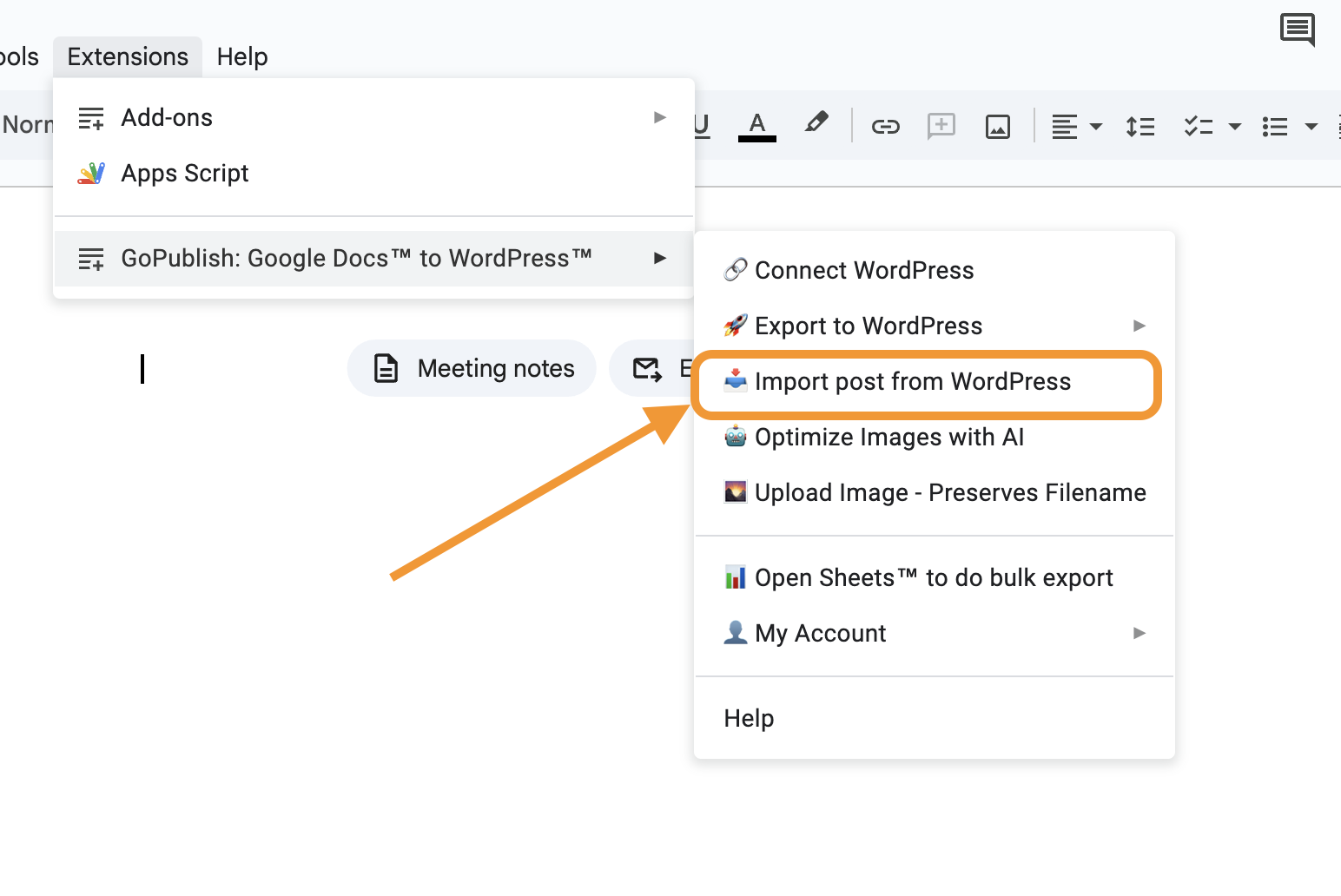The image size is (1341, 896).
Task: Open the bulleted list dropdown arrow
Action: tap(1311, 128)
